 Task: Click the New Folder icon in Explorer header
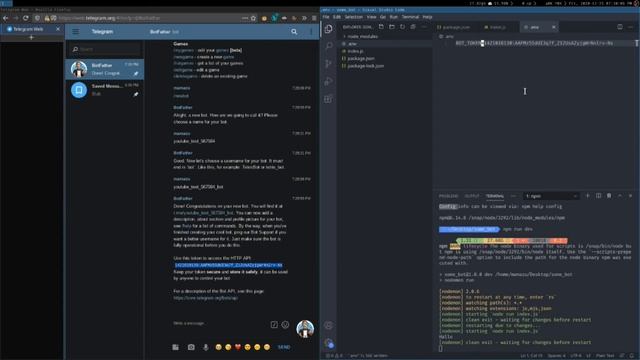pos(392,27)
